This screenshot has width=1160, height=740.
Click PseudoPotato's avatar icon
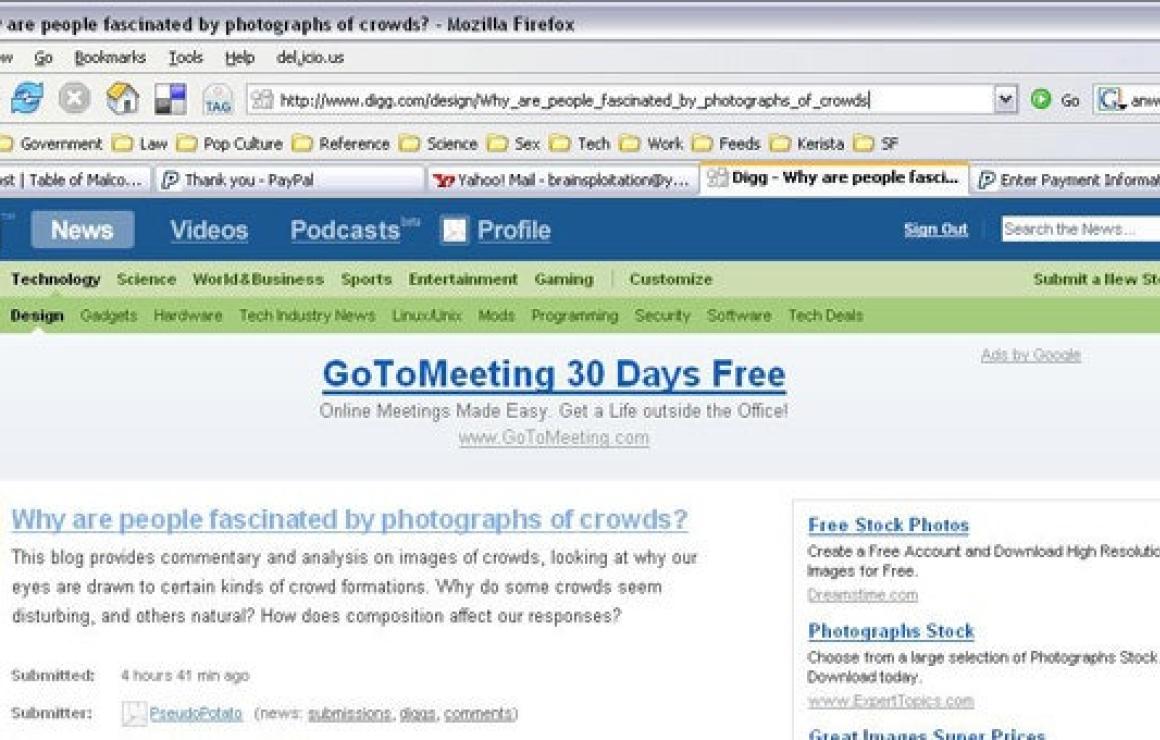click(x=134, y=713)
